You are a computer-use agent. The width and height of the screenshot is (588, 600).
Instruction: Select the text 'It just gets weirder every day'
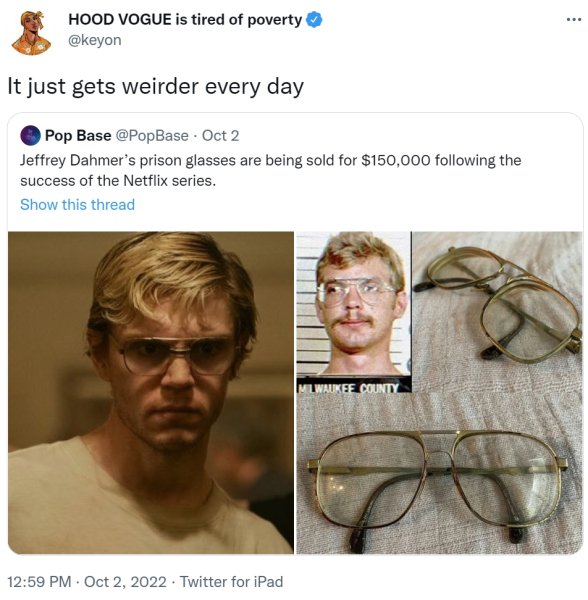pos(156,86)
